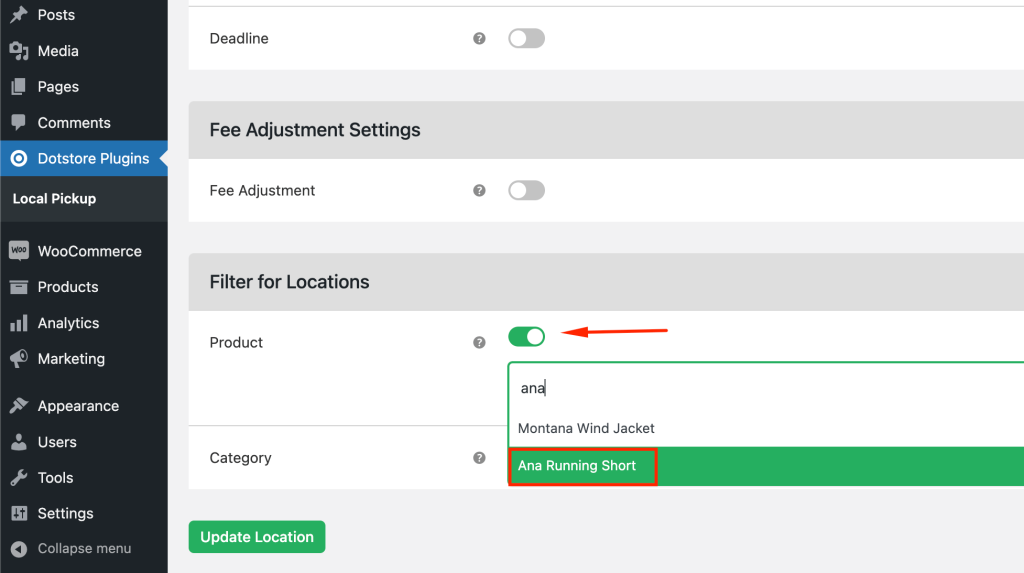The width and height of the screenshot is (1024, 573).
Task: Disable the Product filter toggle
Action: (526, 337)
